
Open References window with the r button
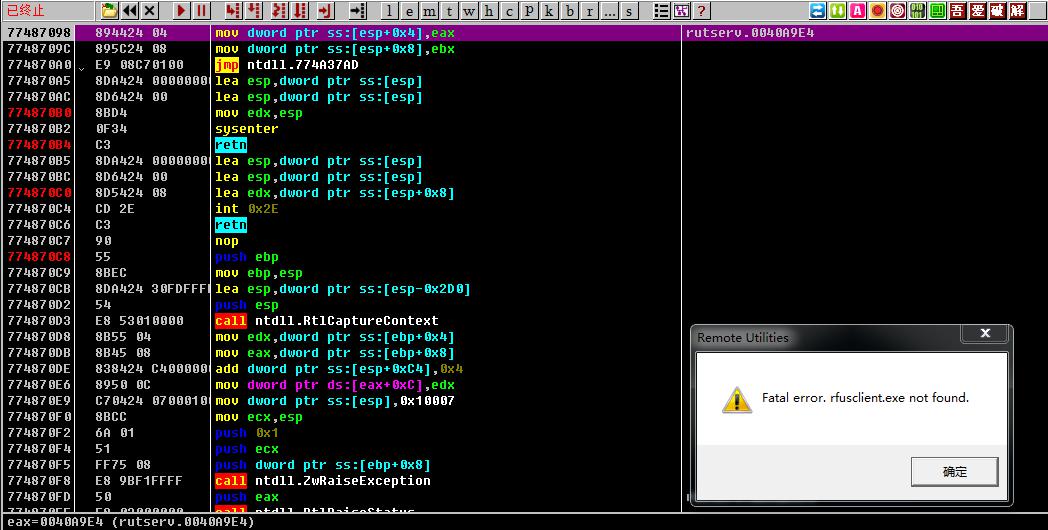[590, 11]
